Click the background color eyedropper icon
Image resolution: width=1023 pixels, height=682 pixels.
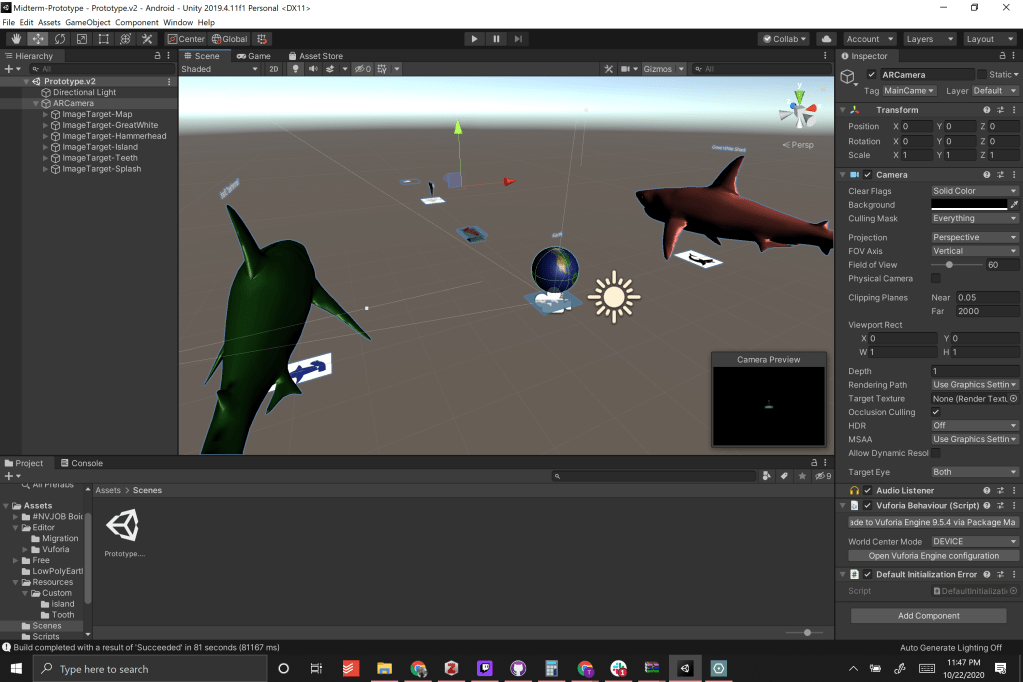click(1014, 205)
